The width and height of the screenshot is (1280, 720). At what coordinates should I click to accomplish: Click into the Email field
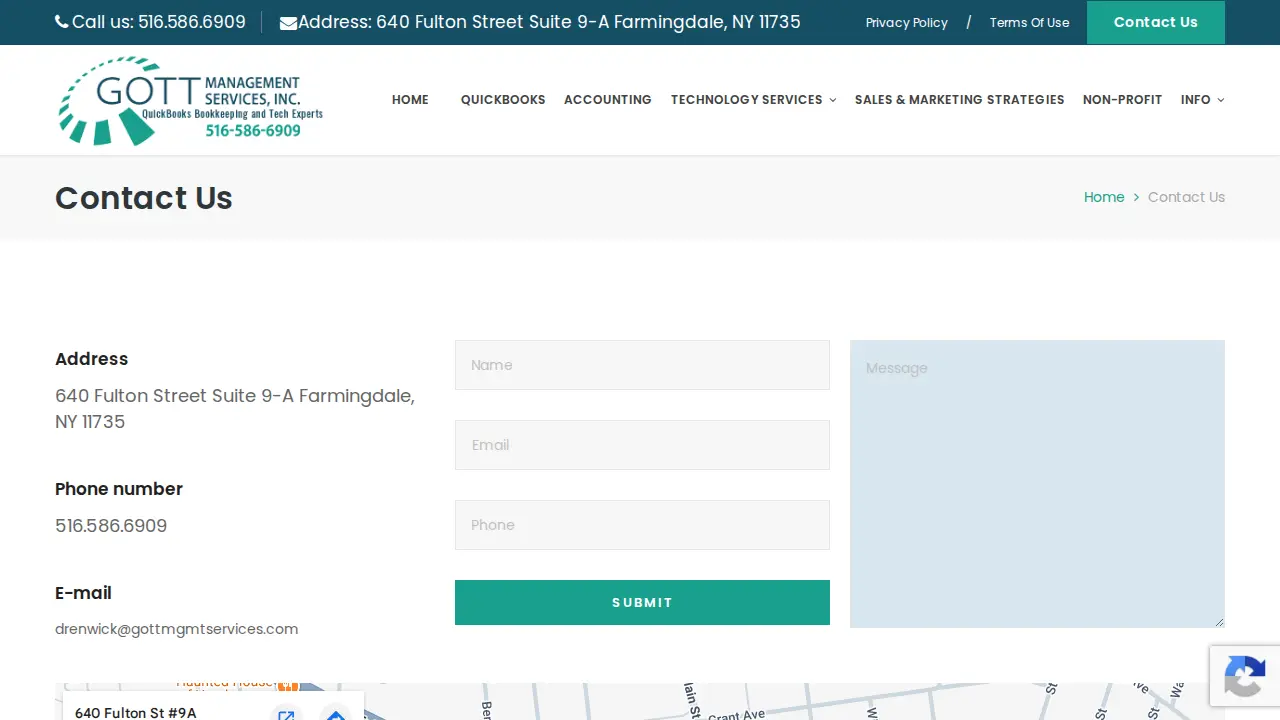pyautogui.click(x=642, y=445)
